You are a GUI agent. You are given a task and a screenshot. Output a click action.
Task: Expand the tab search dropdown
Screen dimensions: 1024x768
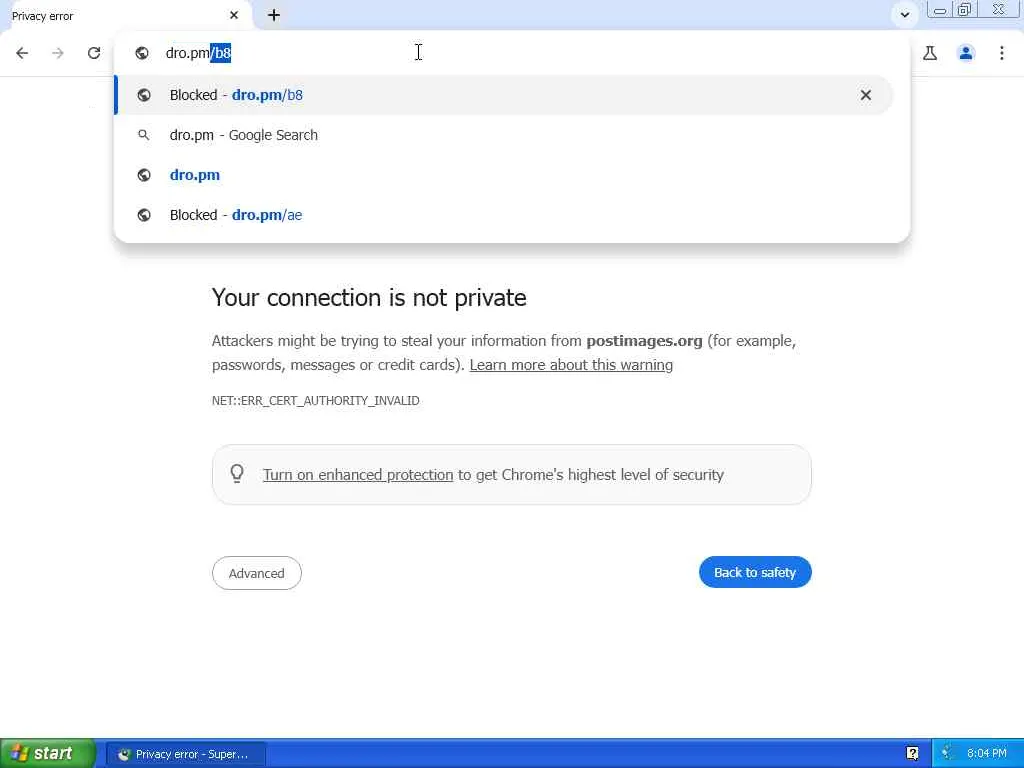coord(904,15)
